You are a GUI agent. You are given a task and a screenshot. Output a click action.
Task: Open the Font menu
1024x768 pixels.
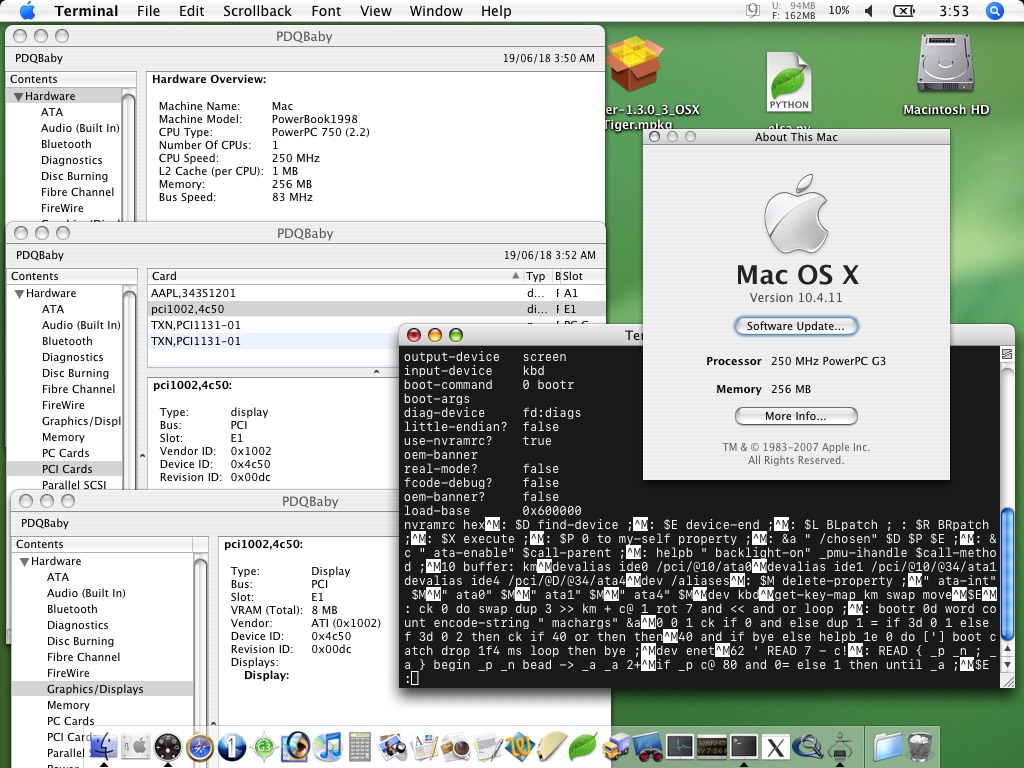pyautogui.click(x=326, y=11)
